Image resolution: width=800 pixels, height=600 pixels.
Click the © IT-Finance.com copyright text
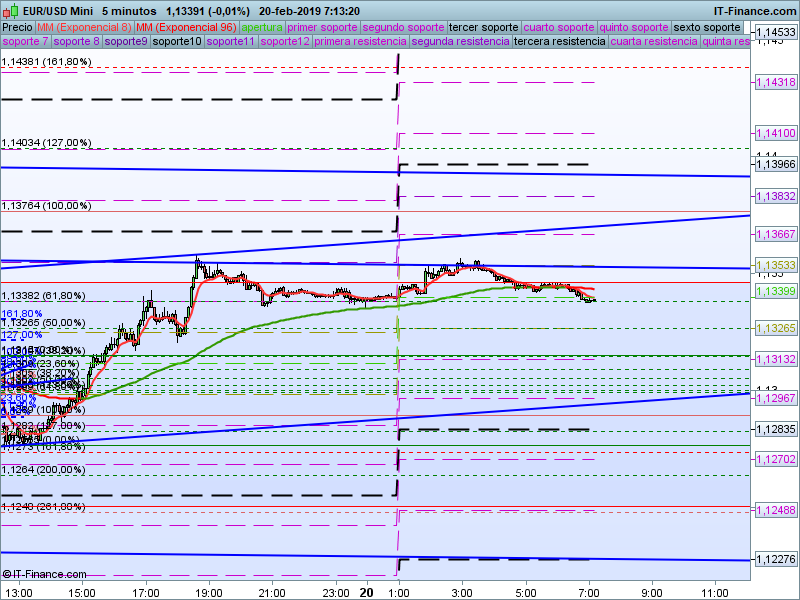click(42, 574)
